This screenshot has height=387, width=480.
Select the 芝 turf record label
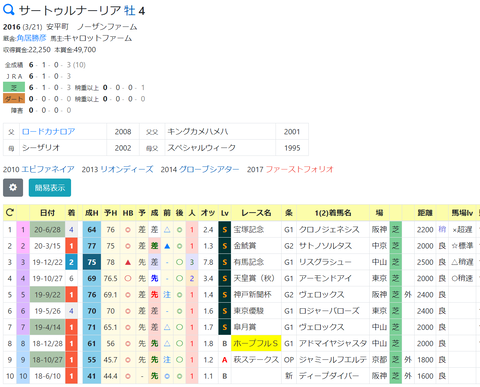[14, 87]
